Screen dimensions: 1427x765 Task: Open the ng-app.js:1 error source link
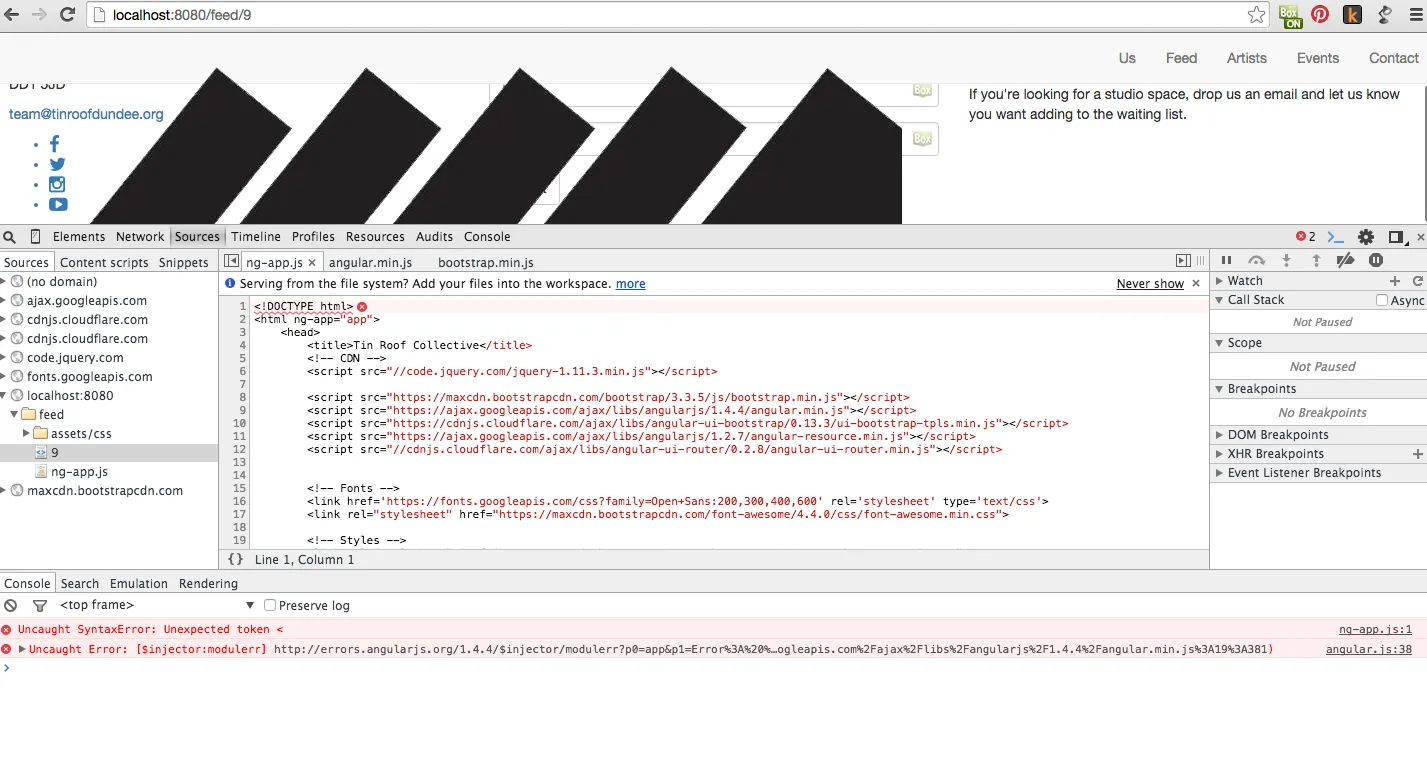tap(1375, 630)
